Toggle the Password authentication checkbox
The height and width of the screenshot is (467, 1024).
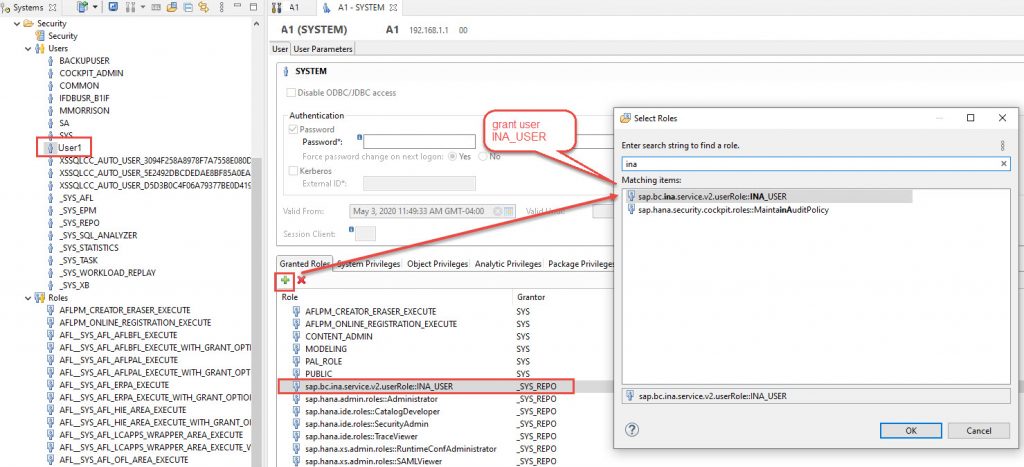click(x=293, y=129)
